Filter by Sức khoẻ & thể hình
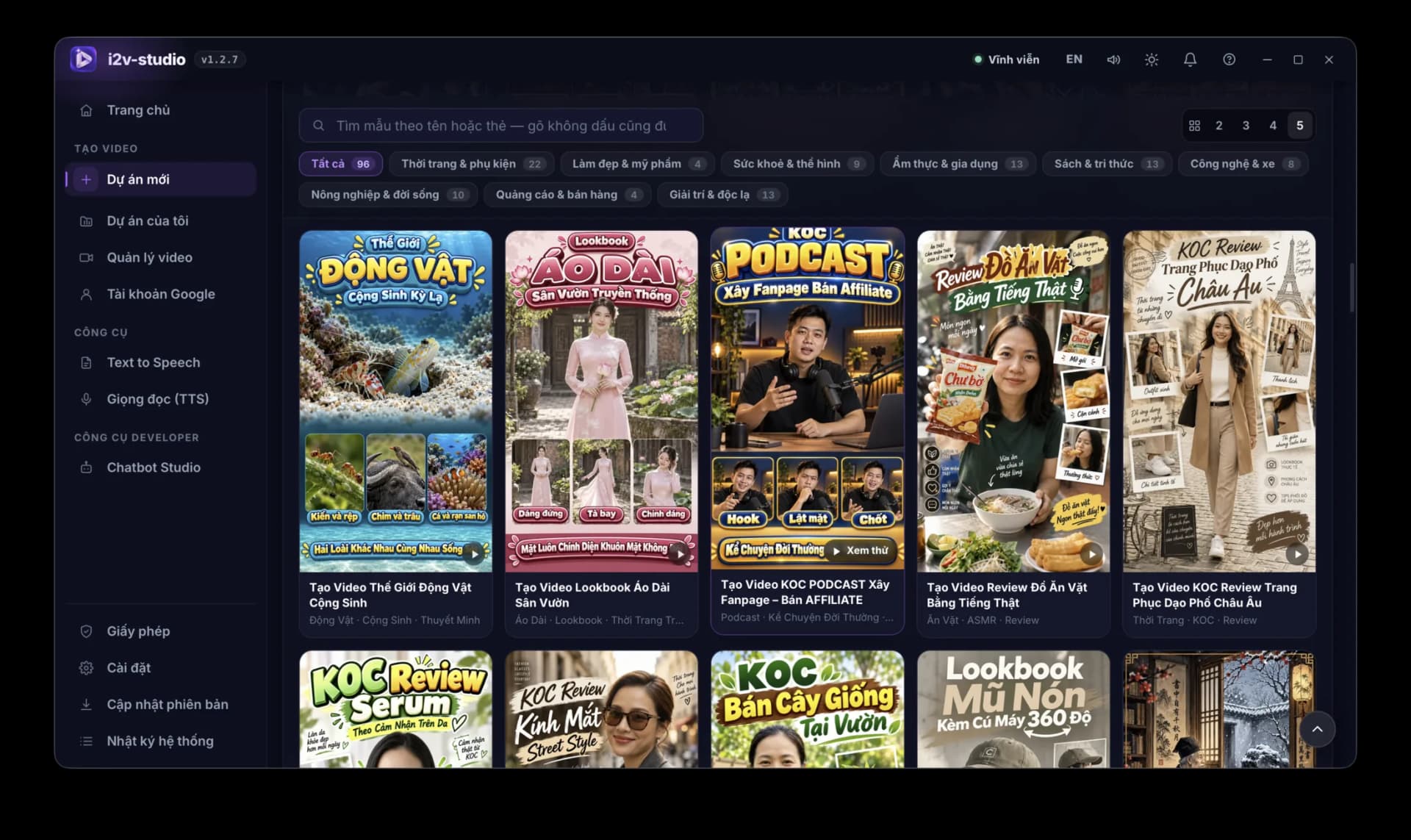The height and width of the screenshot is (840, 1411). click(797, 164)
